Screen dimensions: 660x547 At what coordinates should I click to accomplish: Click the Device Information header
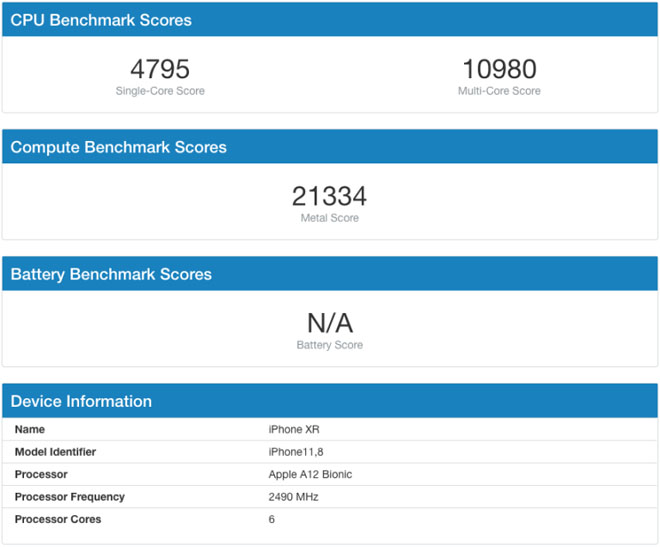(x=81, y=401)
